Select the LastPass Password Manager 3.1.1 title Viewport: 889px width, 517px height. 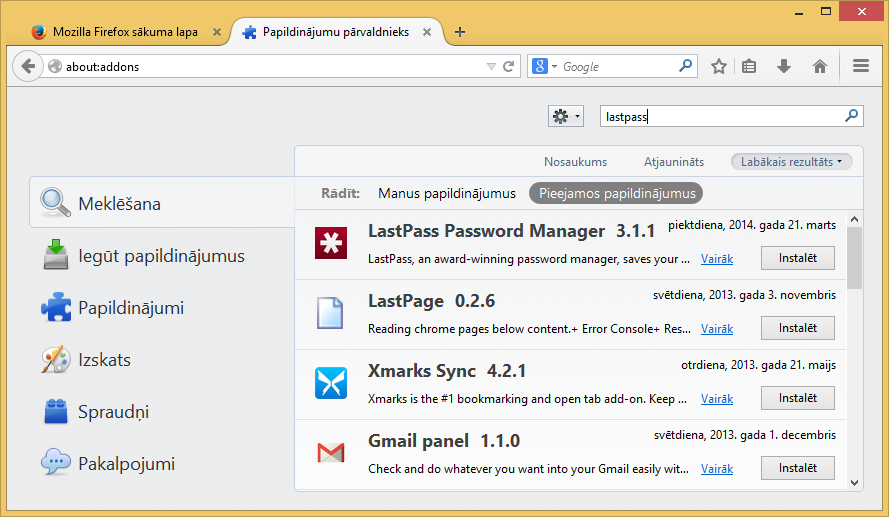pyautogui.click(x=511, y=231)
